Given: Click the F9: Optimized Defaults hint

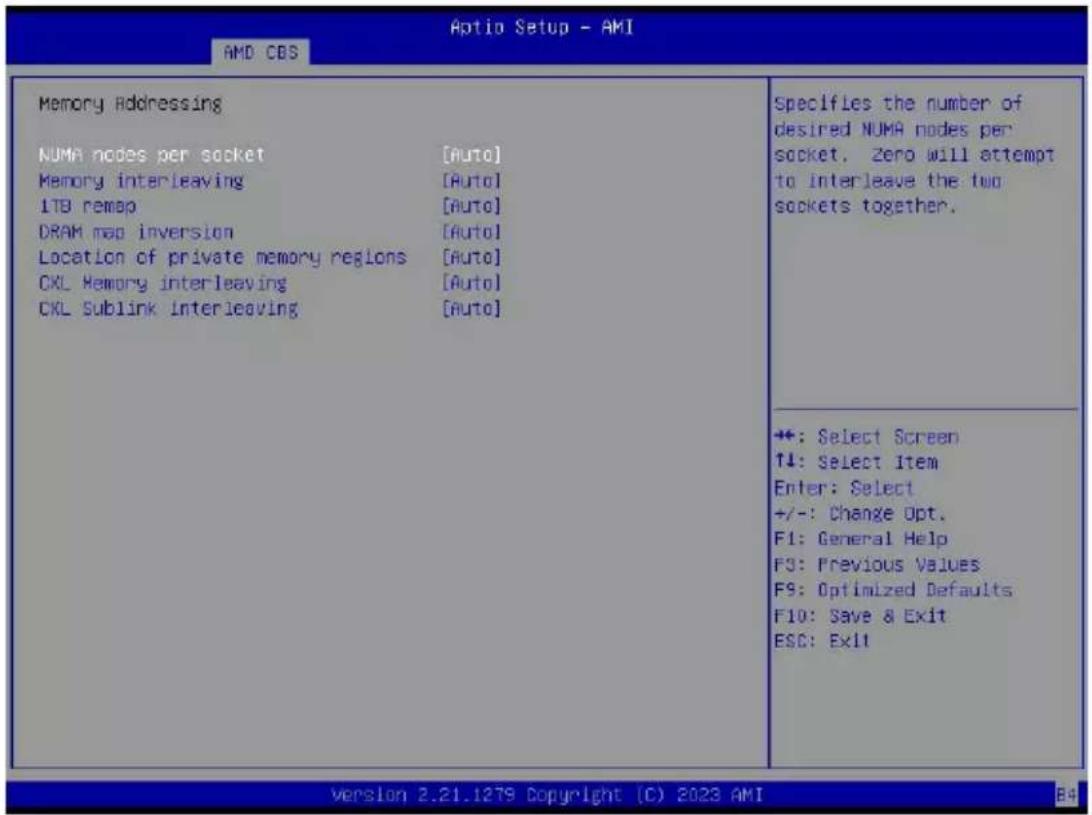Looking at the screenshot, I should click(893, 590).
